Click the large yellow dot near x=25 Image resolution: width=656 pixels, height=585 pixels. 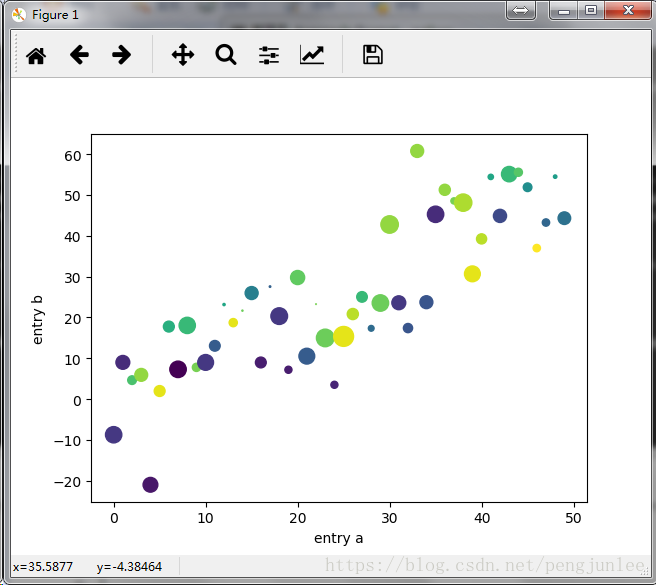343,336
